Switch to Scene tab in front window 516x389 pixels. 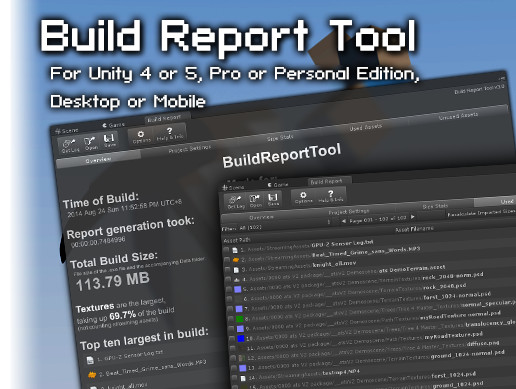coord(233,188)
